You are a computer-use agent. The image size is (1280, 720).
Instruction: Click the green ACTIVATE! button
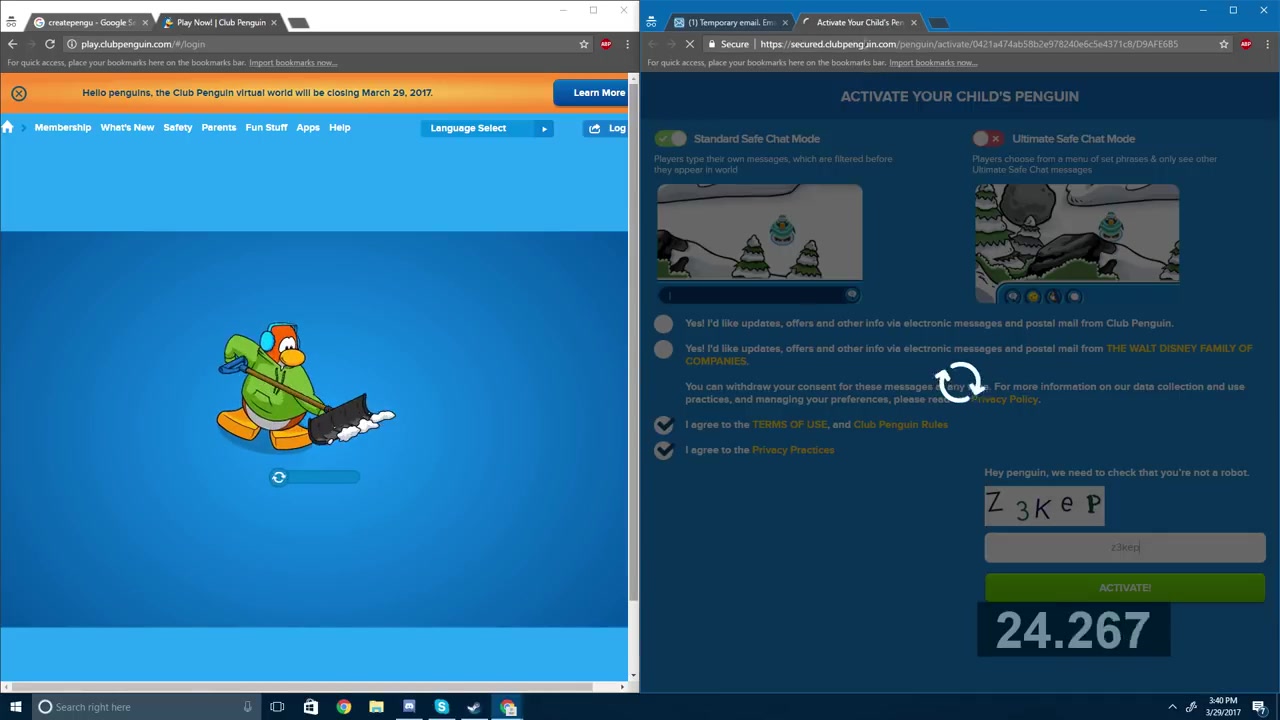click(1125, 588)
